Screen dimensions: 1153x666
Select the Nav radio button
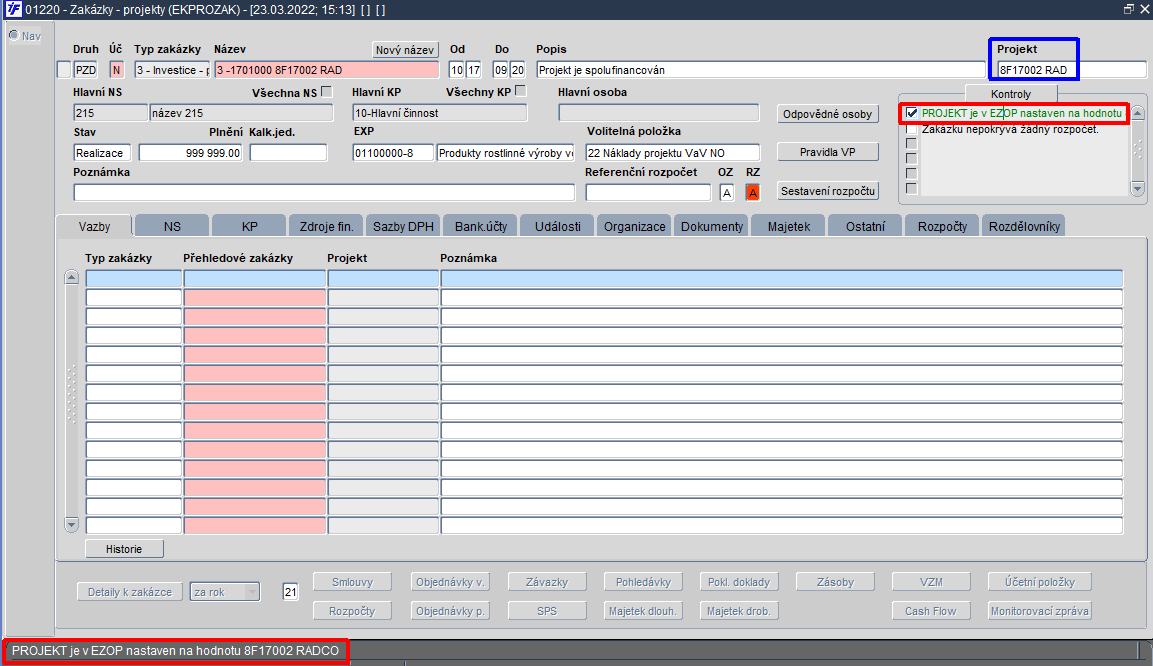(13, 35)
